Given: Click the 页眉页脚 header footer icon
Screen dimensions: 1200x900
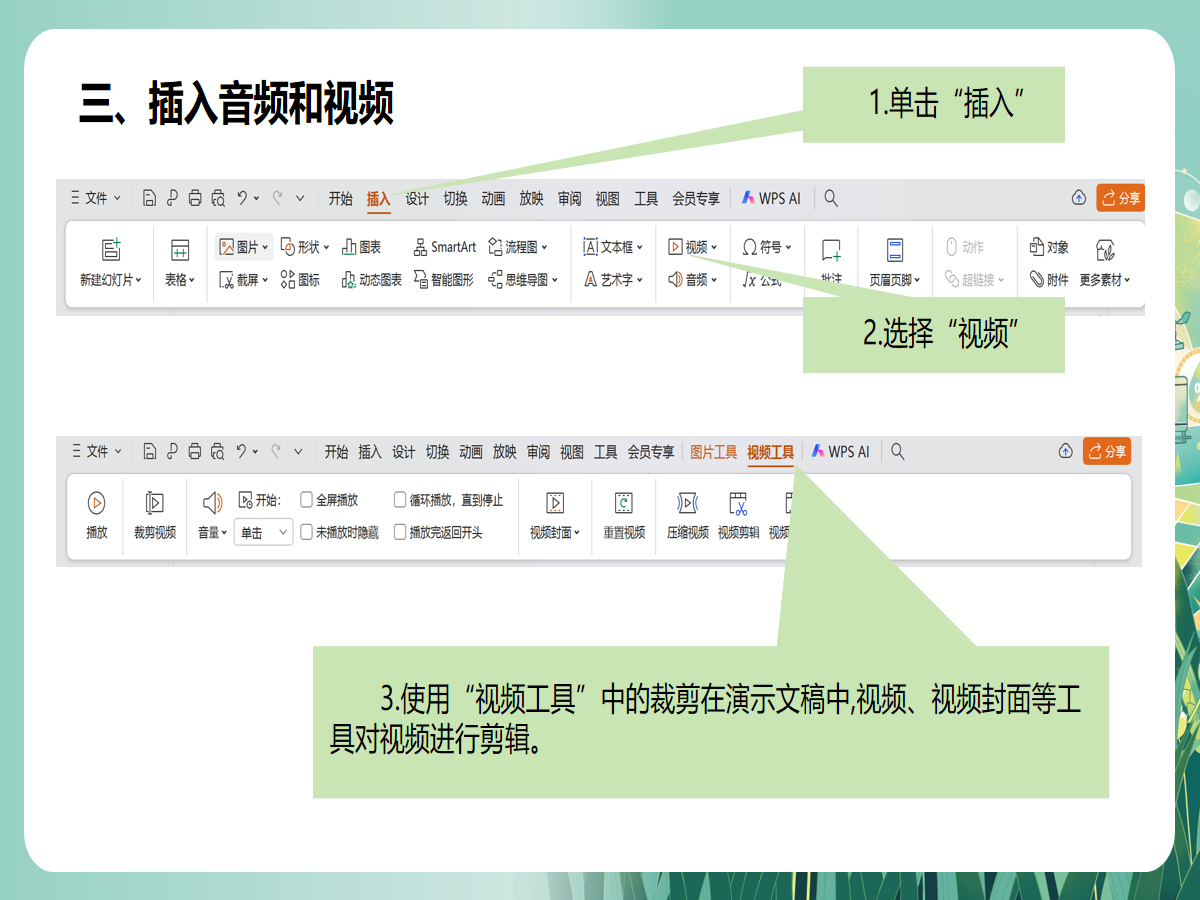Looking at the screenshot, I should 895,250.
